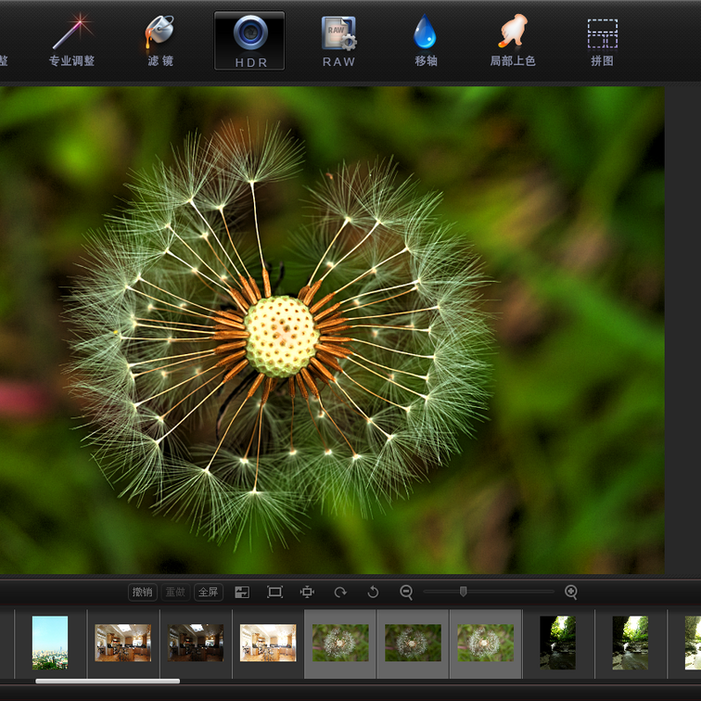The height and width of the screenshot is (701, 701).
Task: Click the zoom level slider handle
Action: click(463, 591)
